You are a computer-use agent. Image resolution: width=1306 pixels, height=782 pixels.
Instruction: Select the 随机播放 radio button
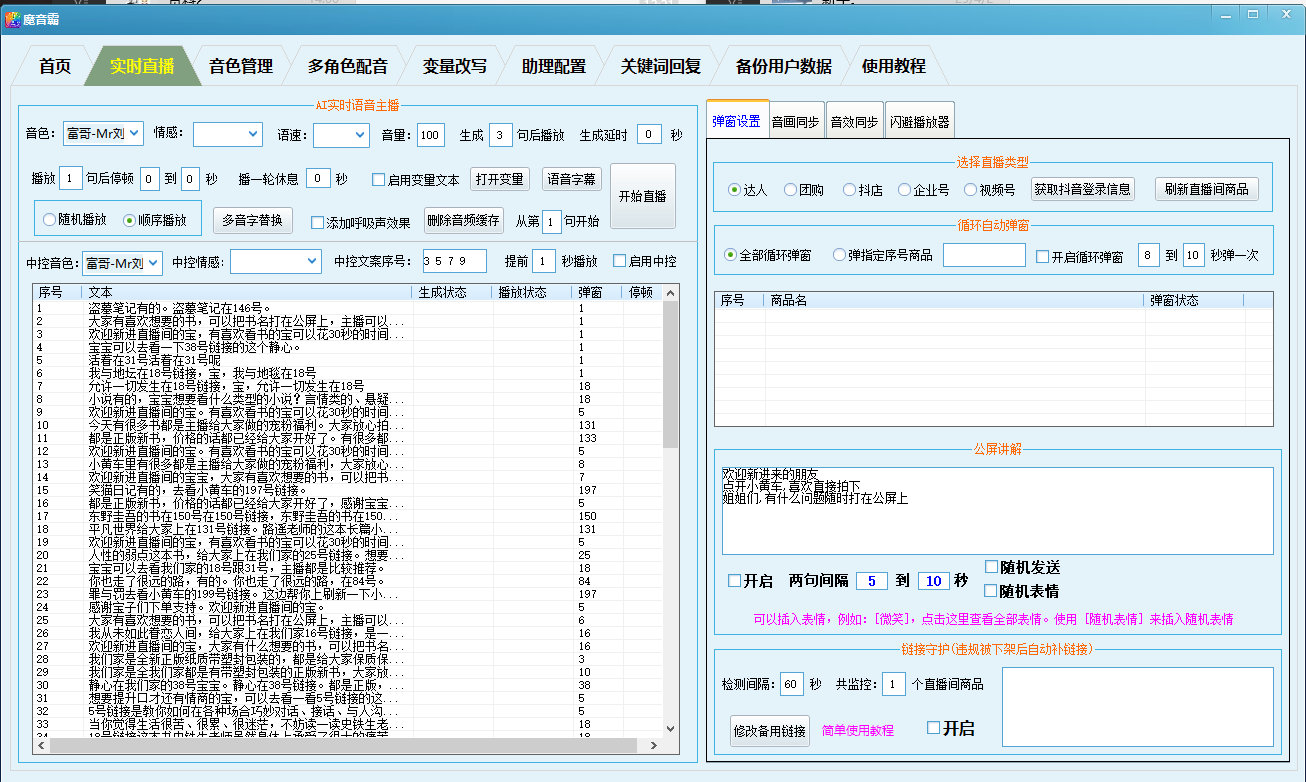click(x=49, y=220)
